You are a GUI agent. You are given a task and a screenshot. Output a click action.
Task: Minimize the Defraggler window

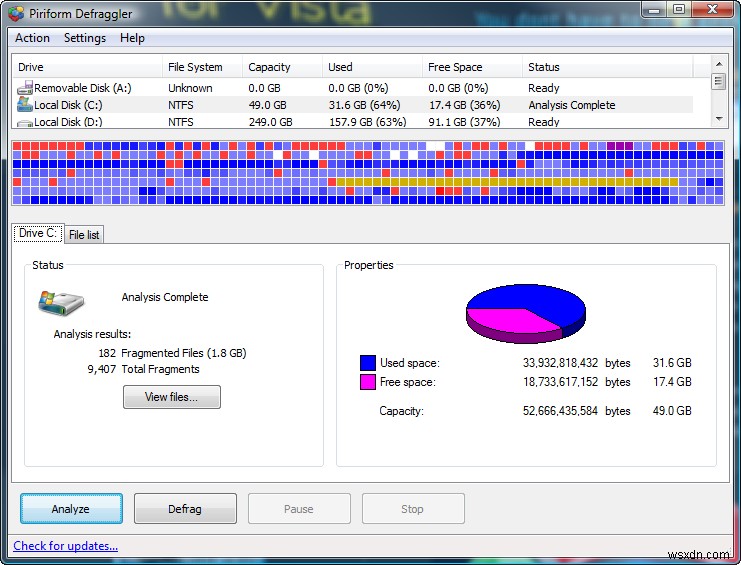(655, 9)
